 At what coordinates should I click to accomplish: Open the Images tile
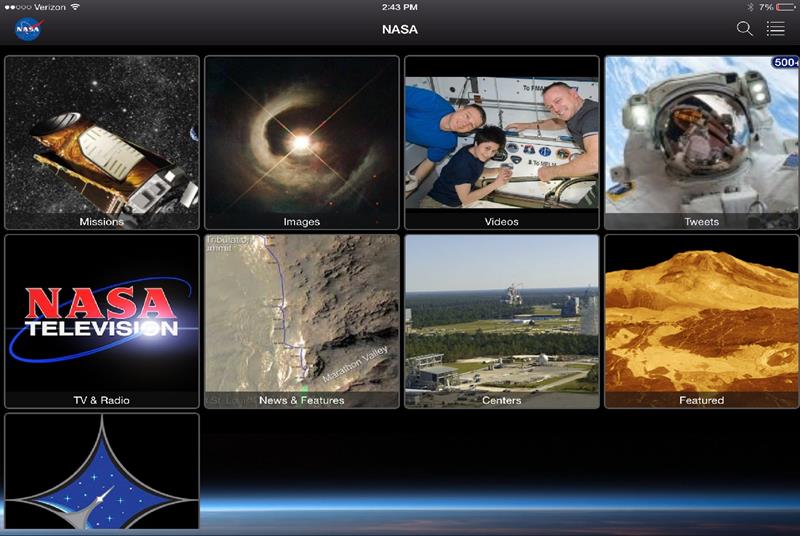(x=302, y=143)
